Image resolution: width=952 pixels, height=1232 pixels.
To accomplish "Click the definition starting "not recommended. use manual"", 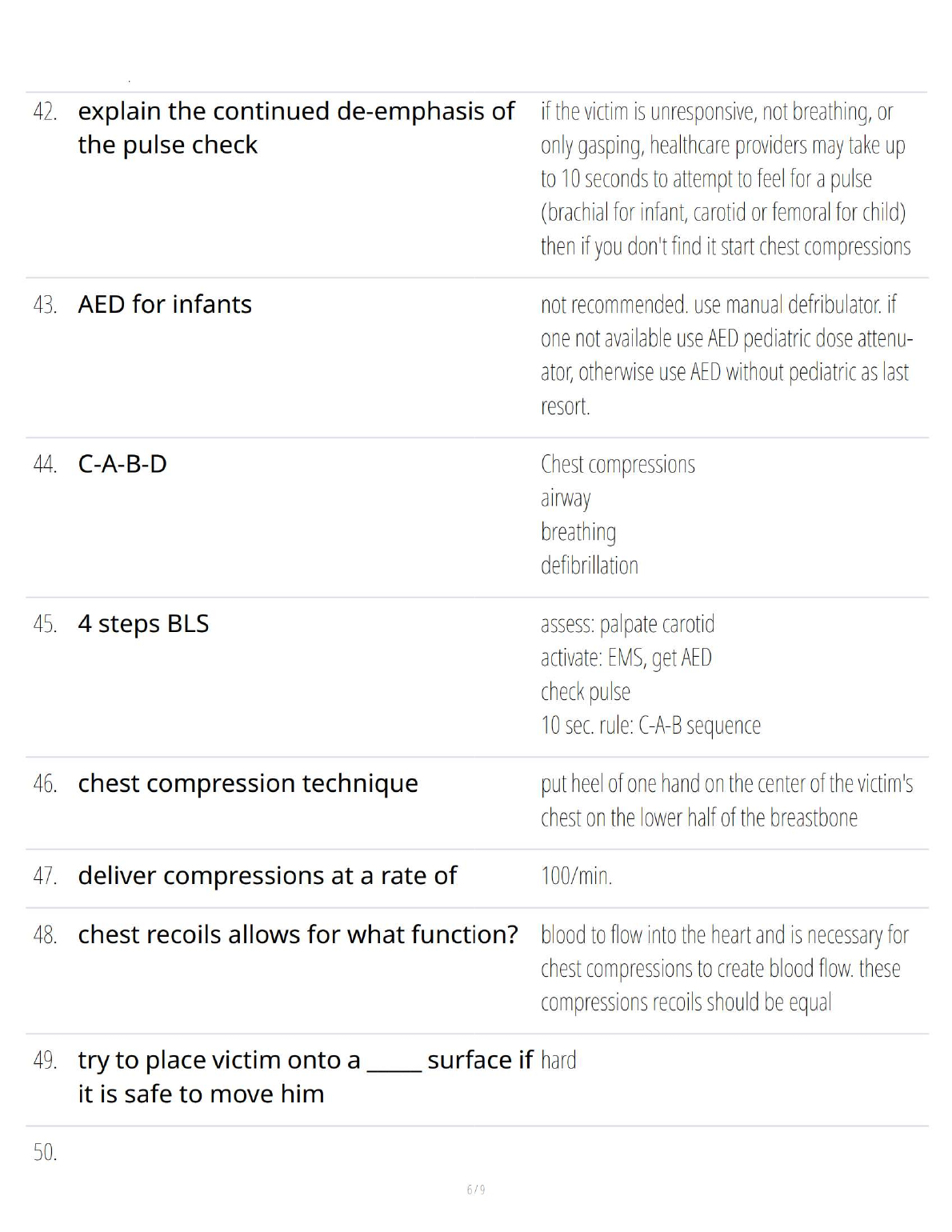I will pyautogui.click(x=726, y=355).
